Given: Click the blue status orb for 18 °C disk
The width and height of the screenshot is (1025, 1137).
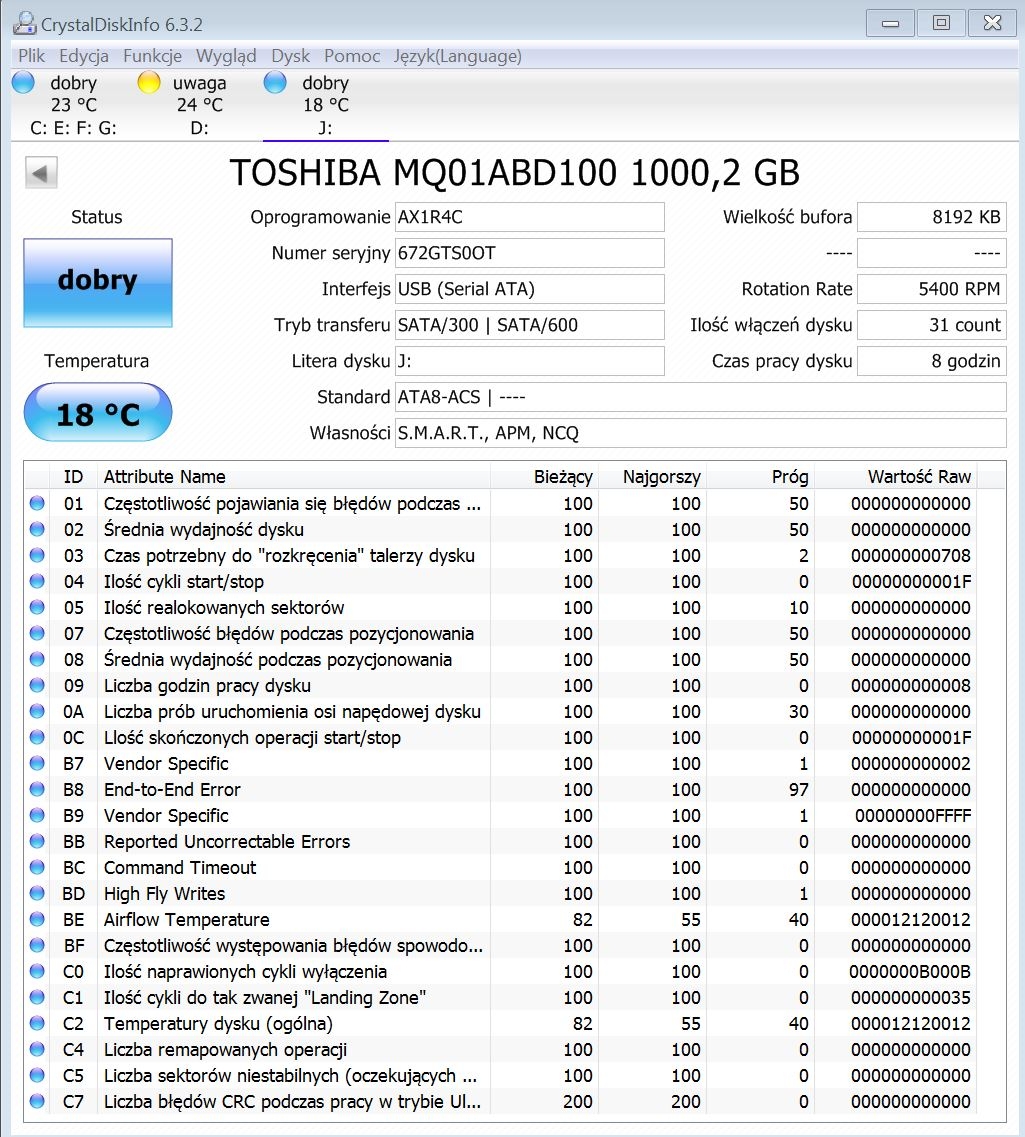Looking at the screenshot, I should click(275, 82).
